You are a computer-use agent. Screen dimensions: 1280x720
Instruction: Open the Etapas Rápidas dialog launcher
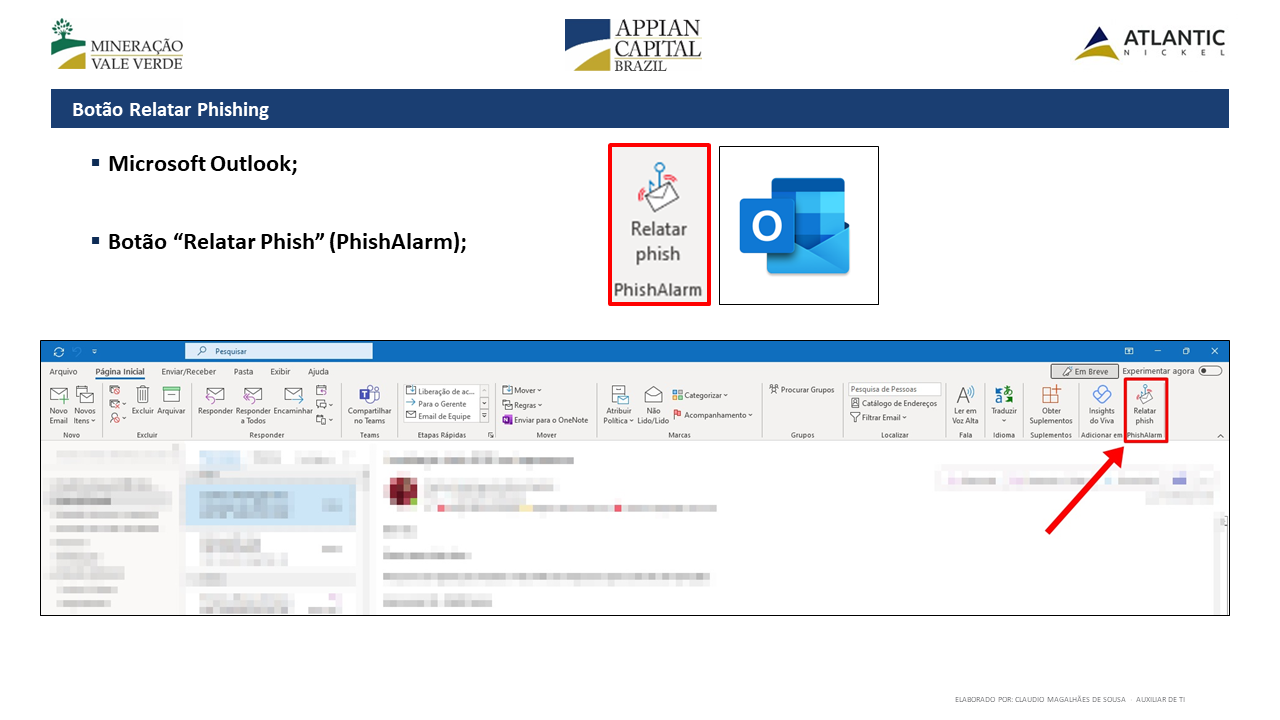(491, 436)
